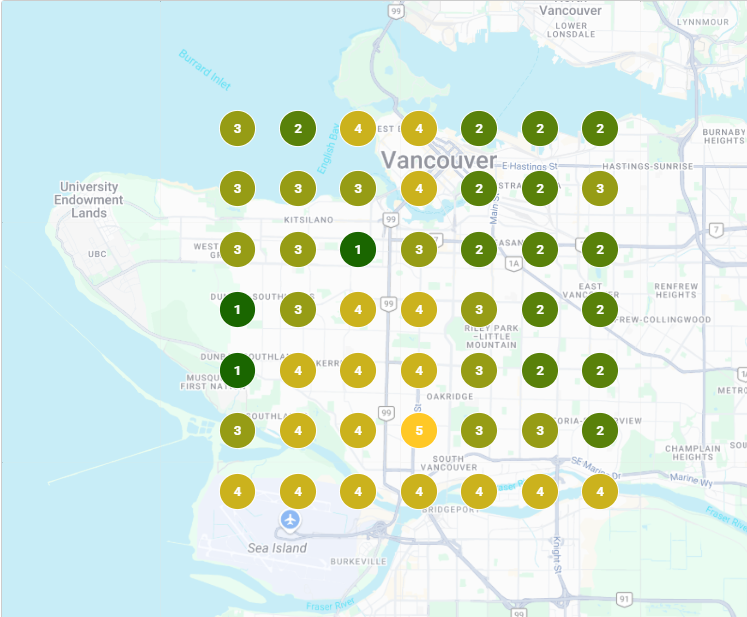Select the University Endowment Lands label
747x617 pixels.
click(x=89, y=200)
